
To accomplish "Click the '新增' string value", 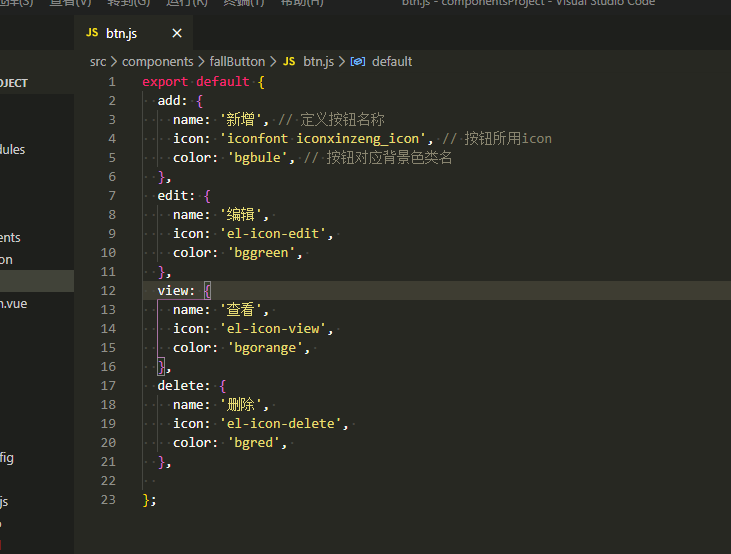I will 241,120.
